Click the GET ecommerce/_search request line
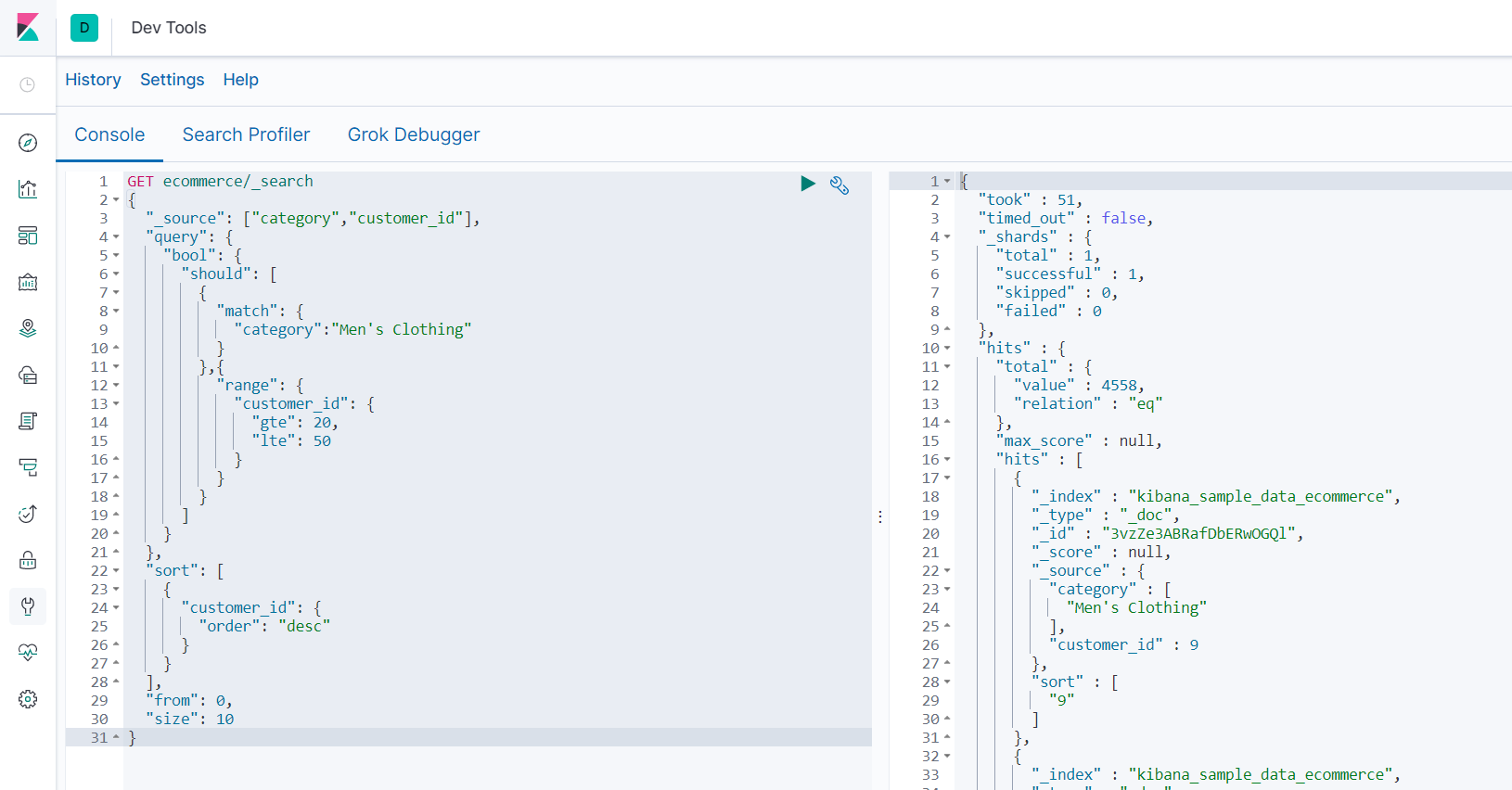This screenshot has height=790, width=1512. click(220, 181)
